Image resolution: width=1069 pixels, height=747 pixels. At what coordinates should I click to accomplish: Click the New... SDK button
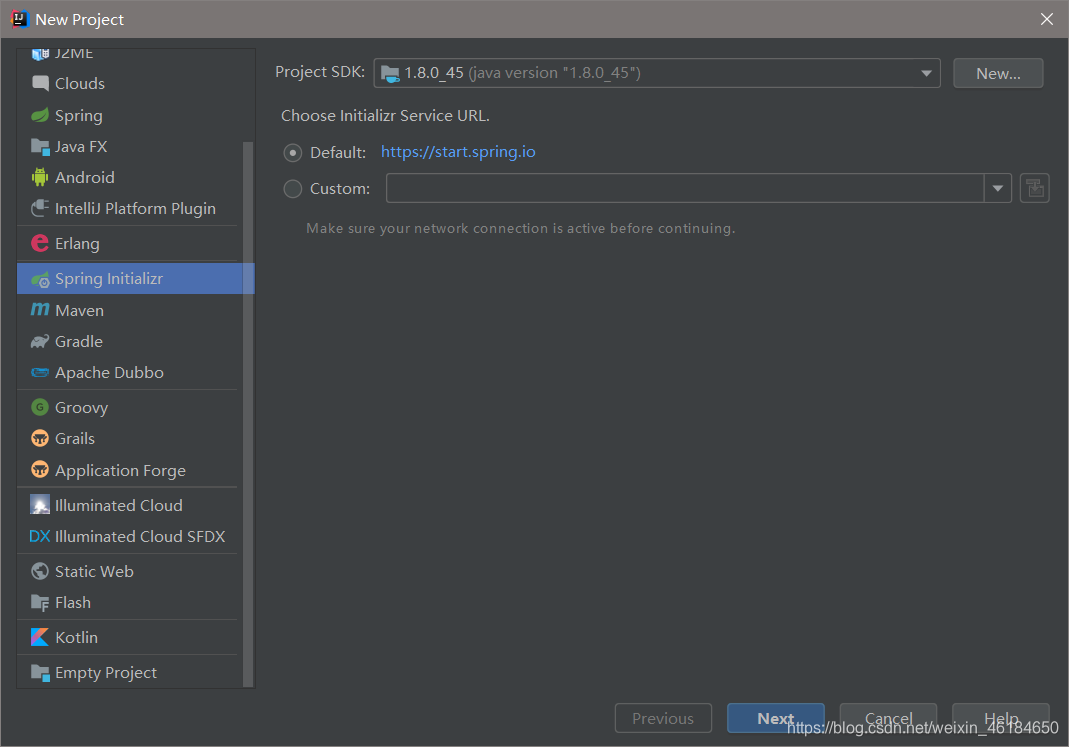pos(997,72)
